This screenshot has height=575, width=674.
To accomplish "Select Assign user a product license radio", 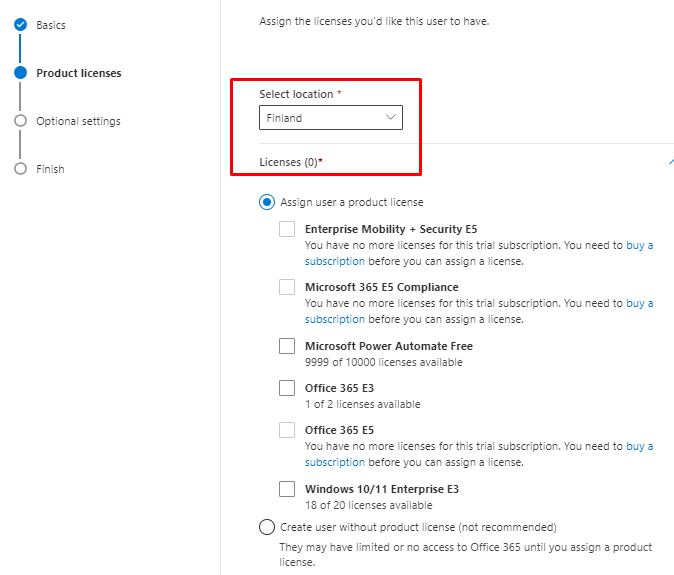I will [267, 202].
